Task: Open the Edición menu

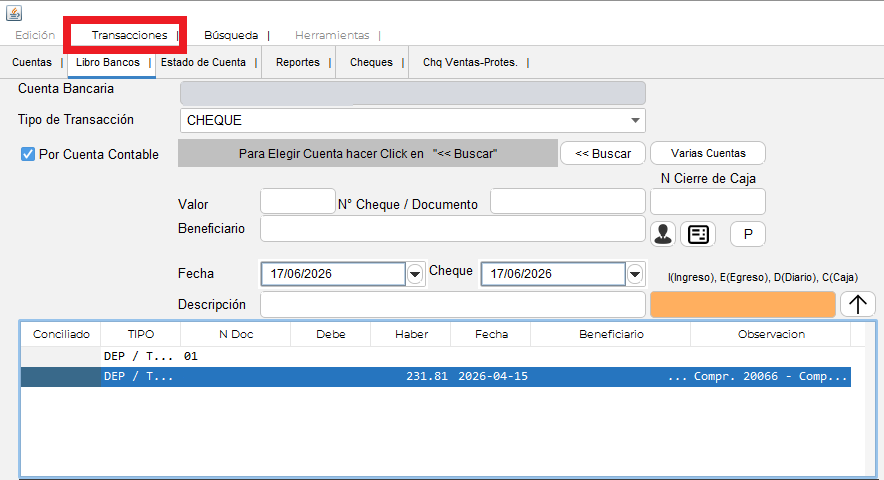Action: 35,35
